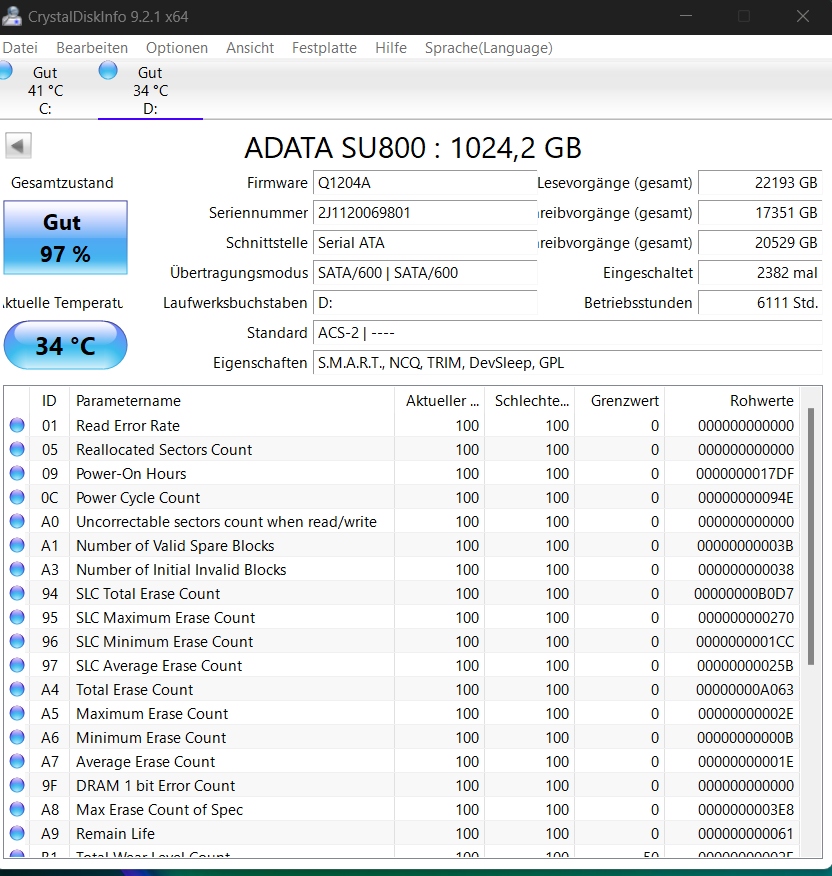The image size is (832, 876).
Task: Click the Aktueller column header
Action: [x=440, y=401]
